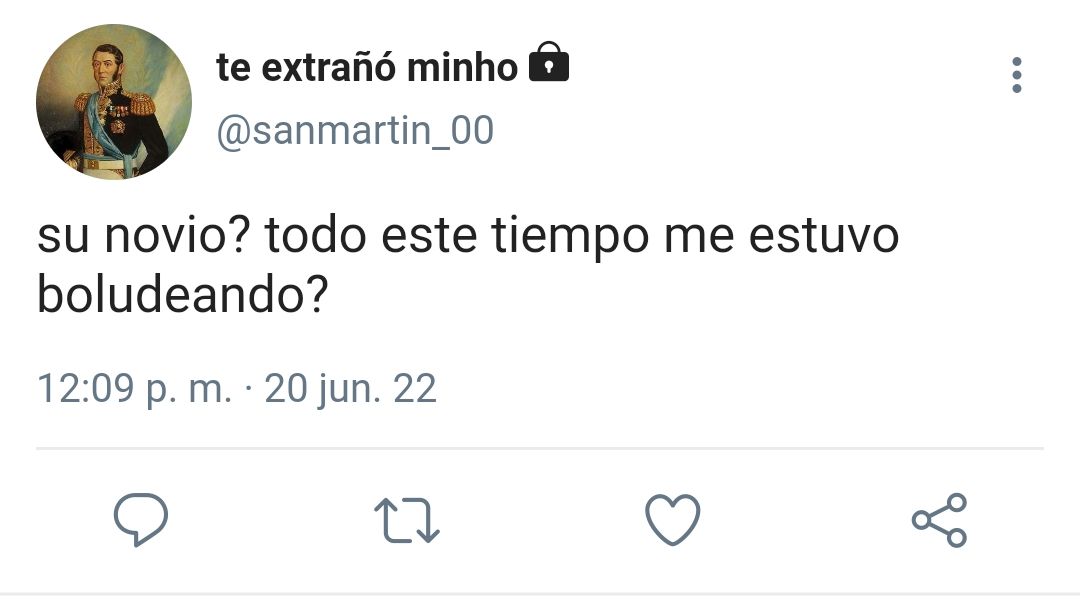Click the padlock protected-account icon
This screenshot has height=612, width=1080.
click(x=549, y=63)
